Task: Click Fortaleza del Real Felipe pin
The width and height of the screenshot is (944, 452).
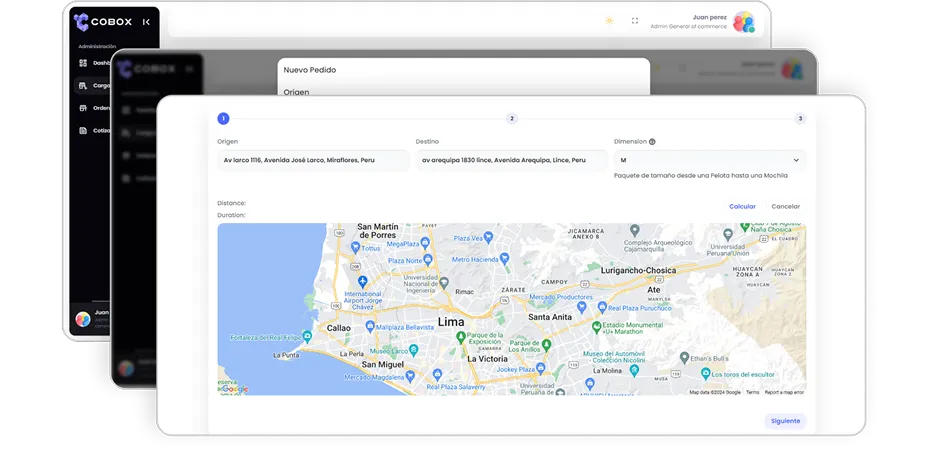Action: tap(307, 336)
